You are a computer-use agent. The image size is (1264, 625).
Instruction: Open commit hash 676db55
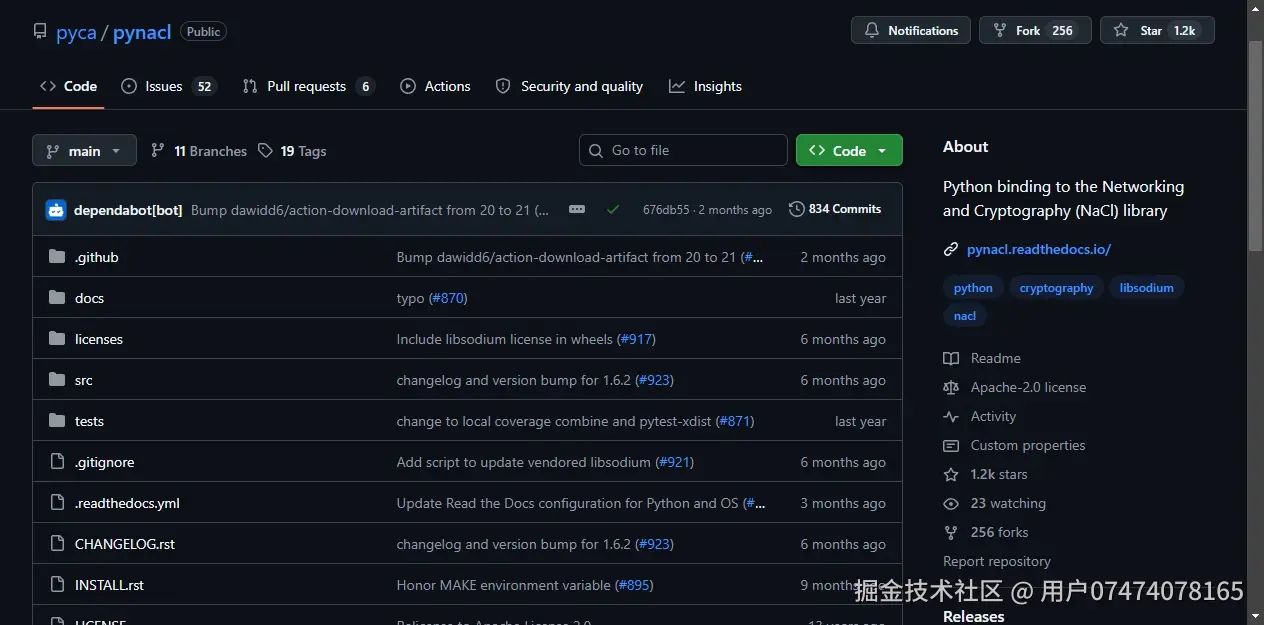point(666,210)
